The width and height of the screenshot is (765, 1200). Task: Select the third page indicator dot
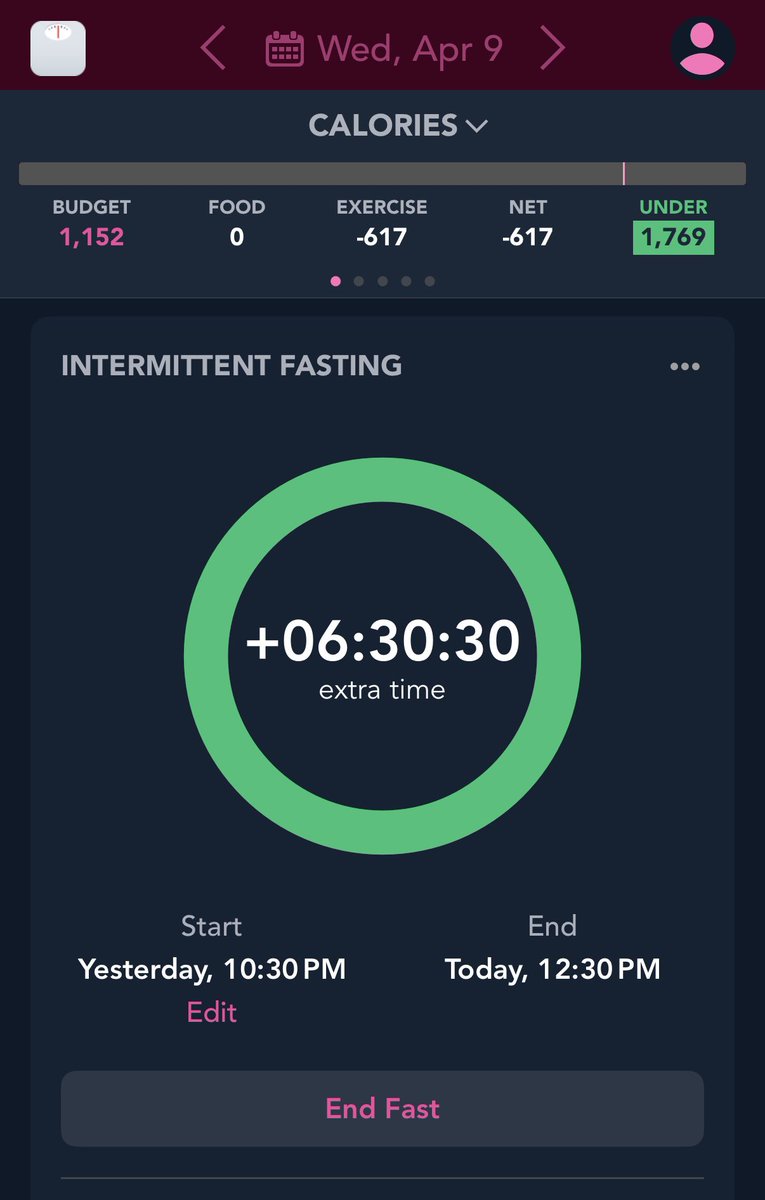383,281
